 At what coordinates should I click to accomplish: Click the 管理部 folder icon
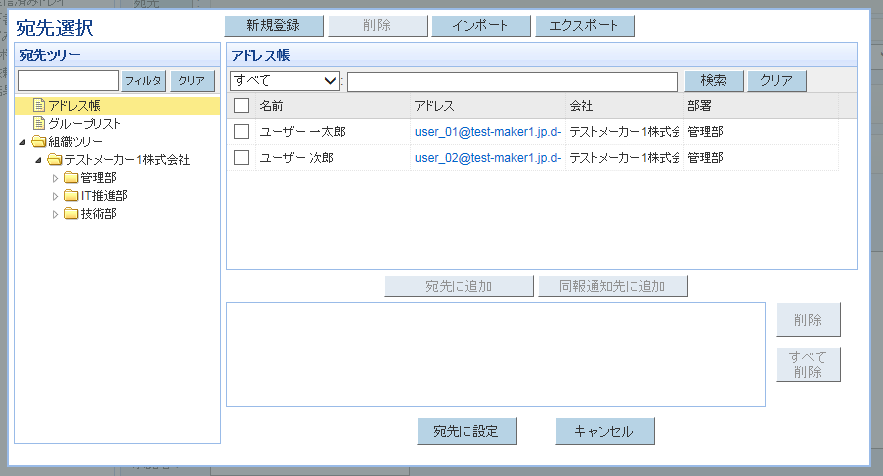pyautogui.click(x=71, y=178)
